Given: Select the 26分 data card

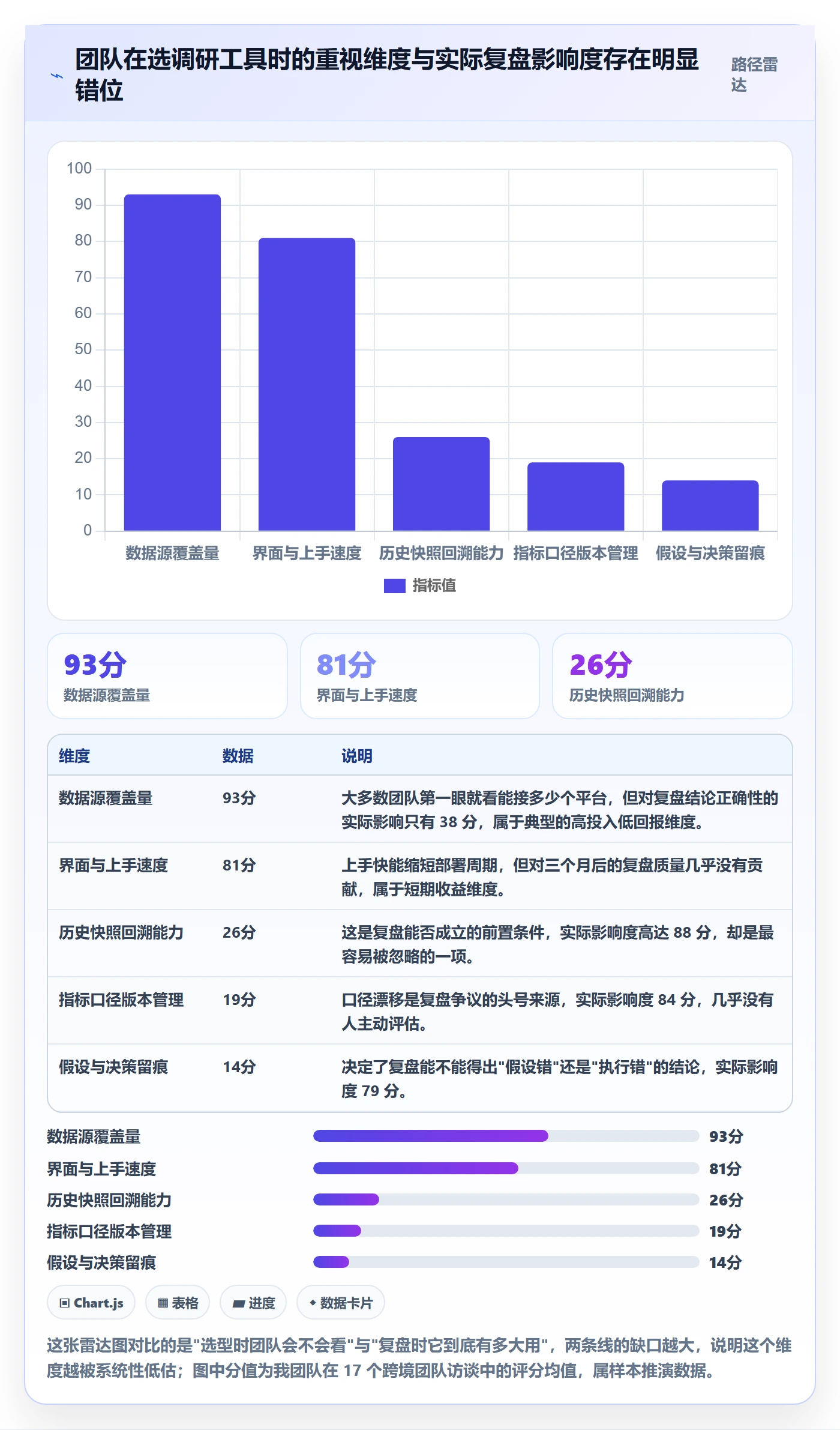Looking at the screenshot, I should tap(673, 676).
